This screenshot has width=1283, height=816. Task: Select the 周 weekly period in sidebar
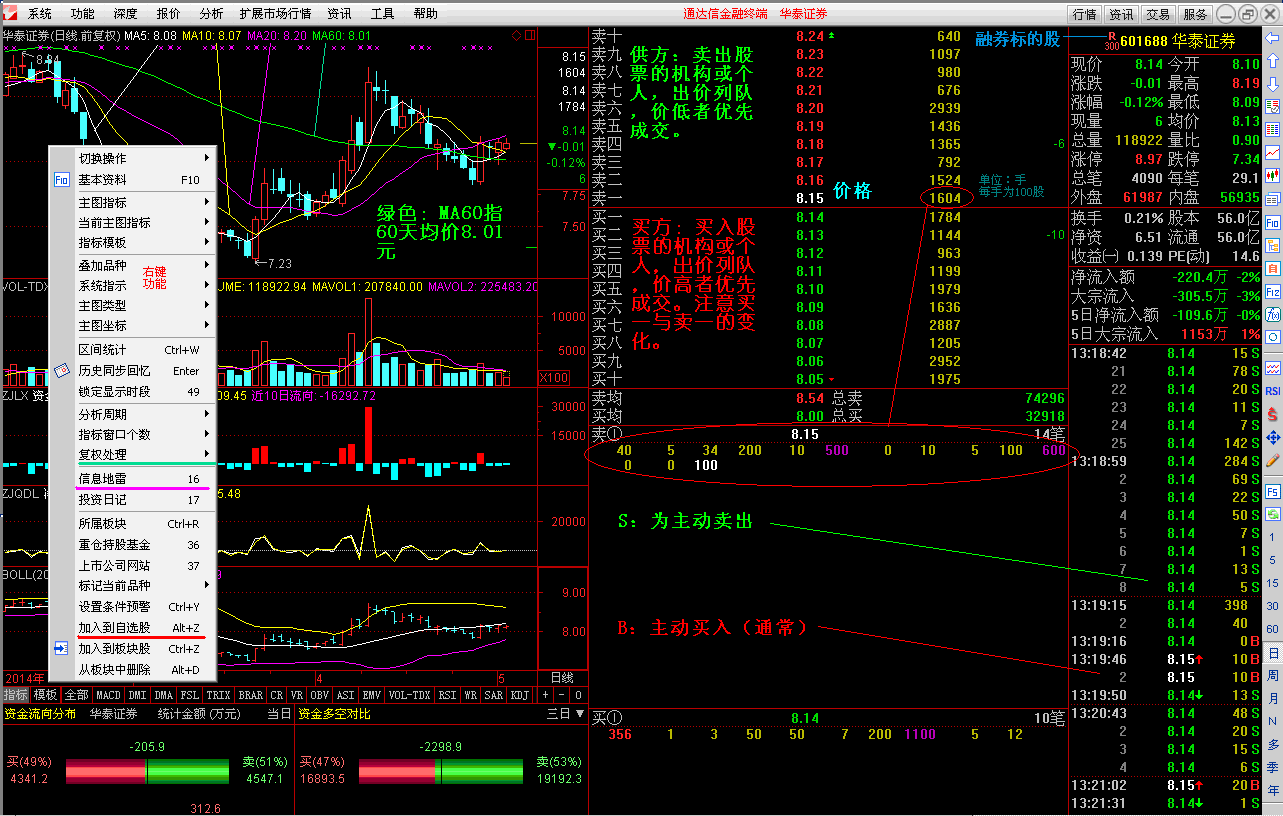coord(1273,676)
